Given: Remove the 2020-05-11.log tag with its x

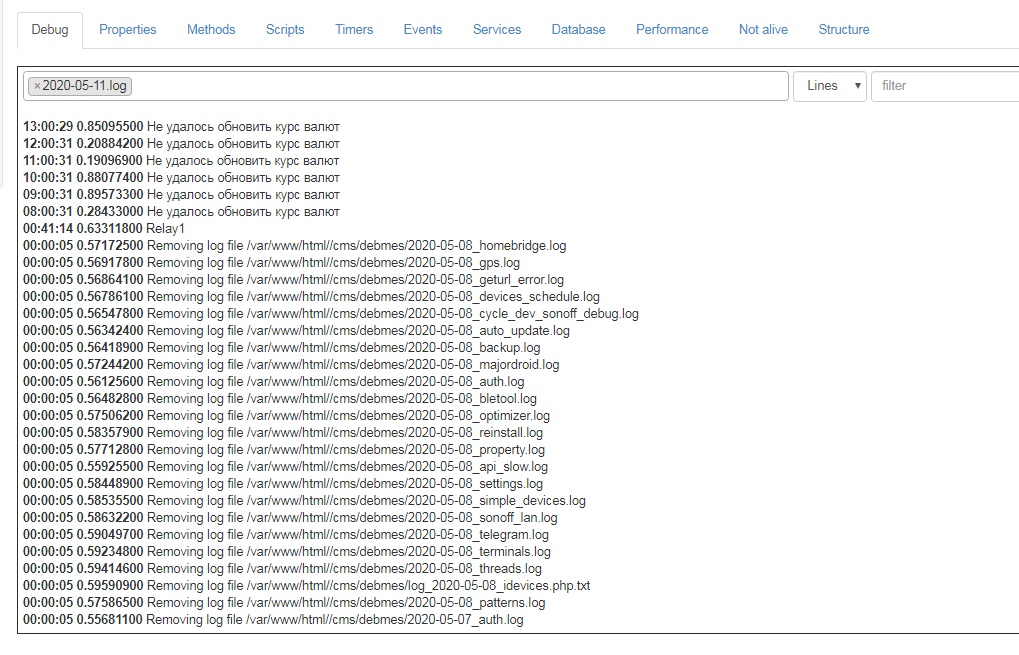Looking at the screenshot, I should [x=37, y=86].
